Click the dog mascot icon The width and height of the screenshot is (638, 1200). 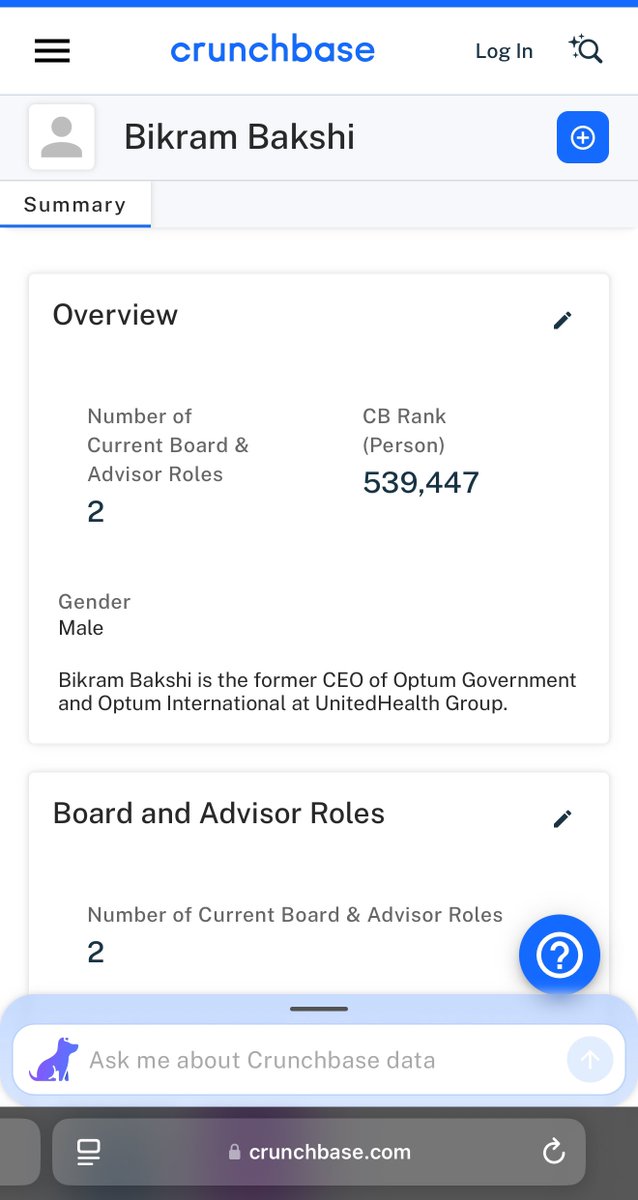pyautogui.click(x=54, y=1059)
